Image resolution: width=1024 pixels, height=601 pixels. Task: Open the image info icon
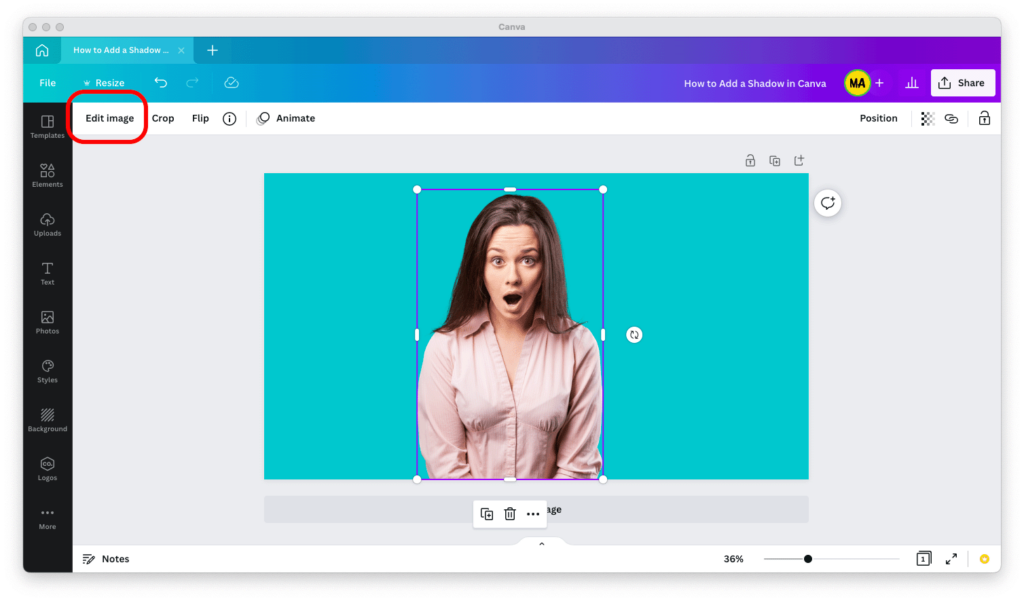tap(229, 119)
